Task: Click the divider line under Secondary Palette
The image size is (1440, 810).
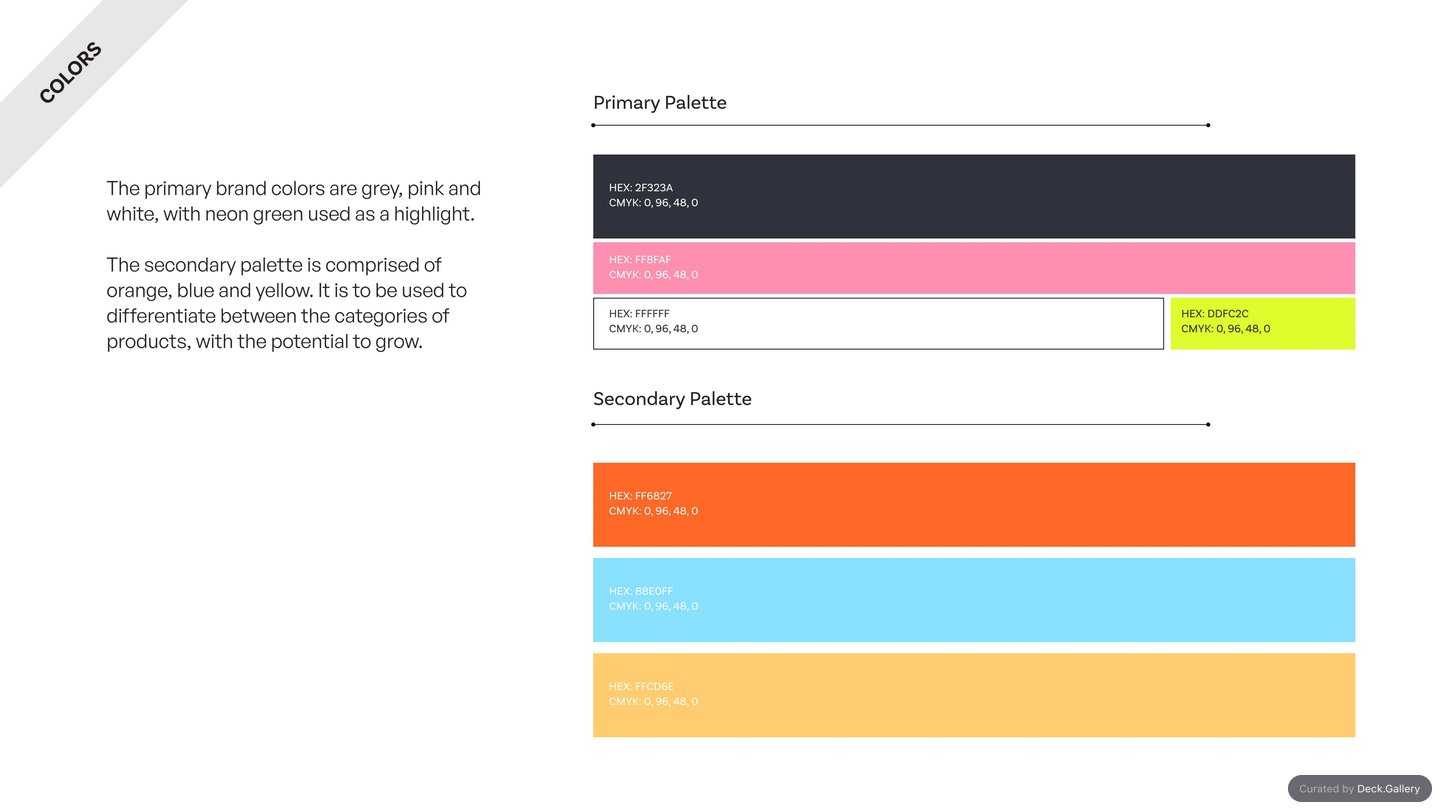Action: click(901, 424)
